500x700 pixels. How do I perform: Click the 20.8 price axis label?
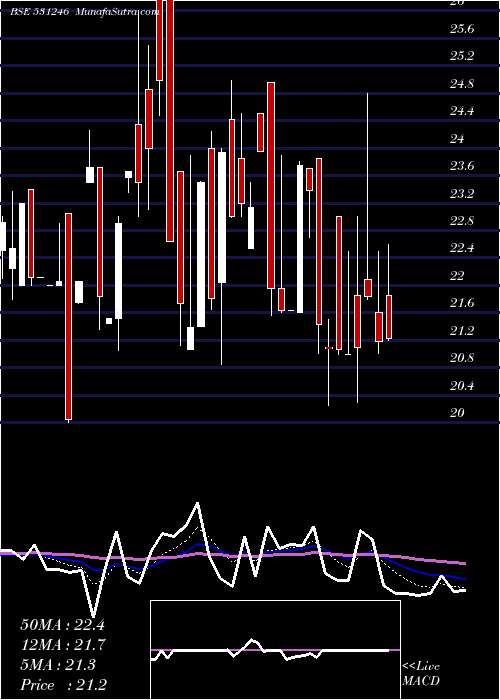[462, 358]
